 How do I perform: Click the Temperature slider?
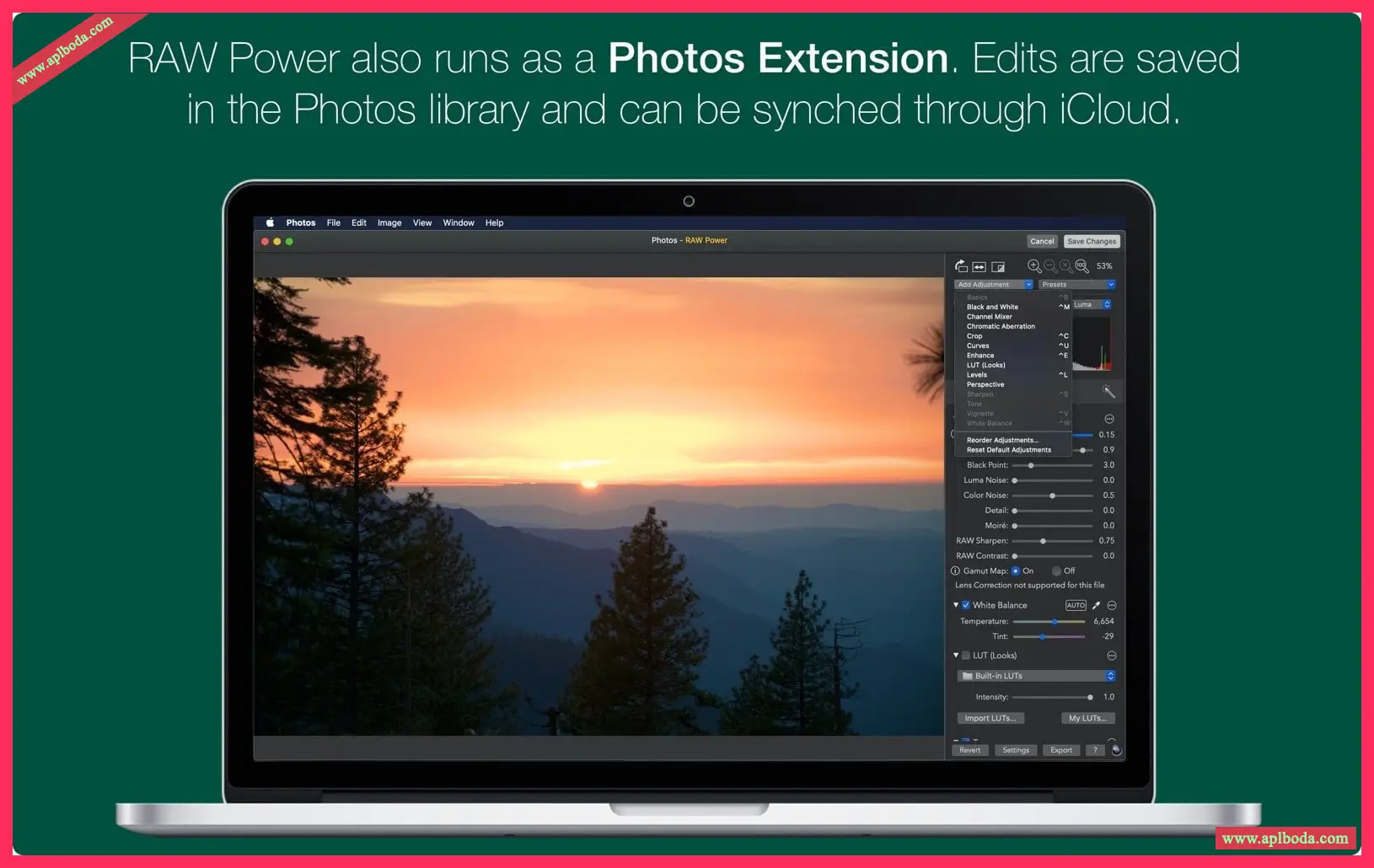coord(1049,621)
